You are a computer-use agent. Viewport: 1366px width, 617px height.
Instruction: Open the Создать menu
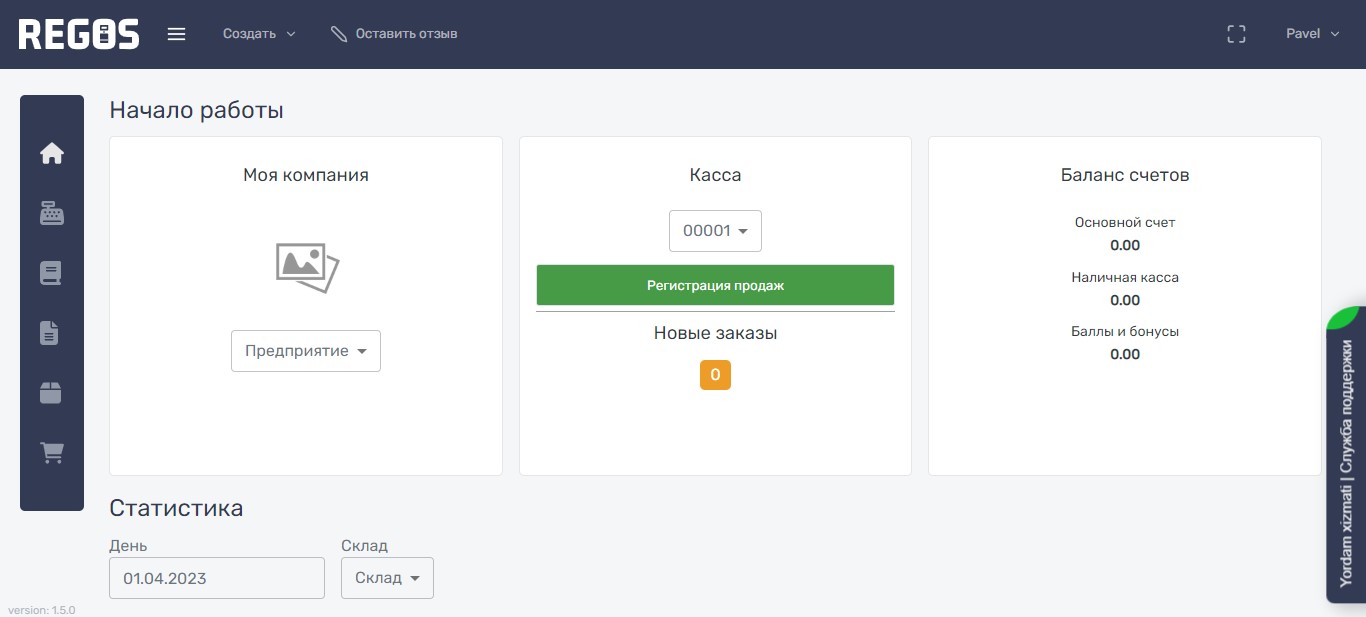pyautogui.click(x=259, y=34)
